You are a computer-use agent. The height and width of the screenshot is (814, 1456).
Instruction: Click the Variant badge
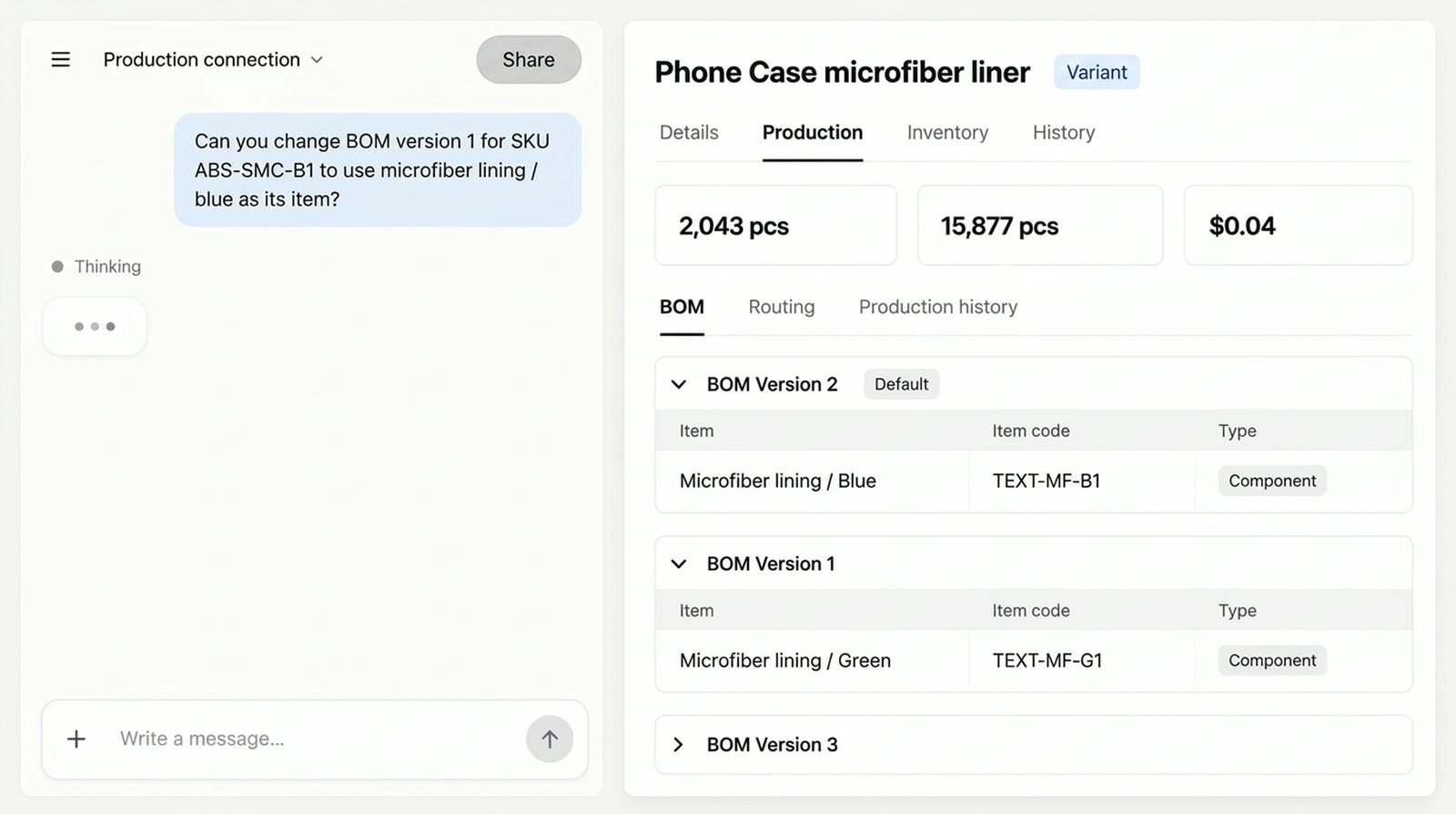(x=1097, y=72)
